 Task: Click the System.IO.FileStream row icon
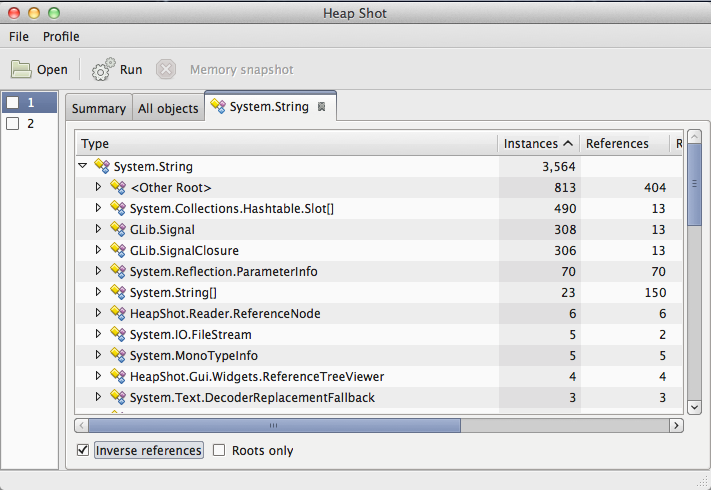[118, 334]
